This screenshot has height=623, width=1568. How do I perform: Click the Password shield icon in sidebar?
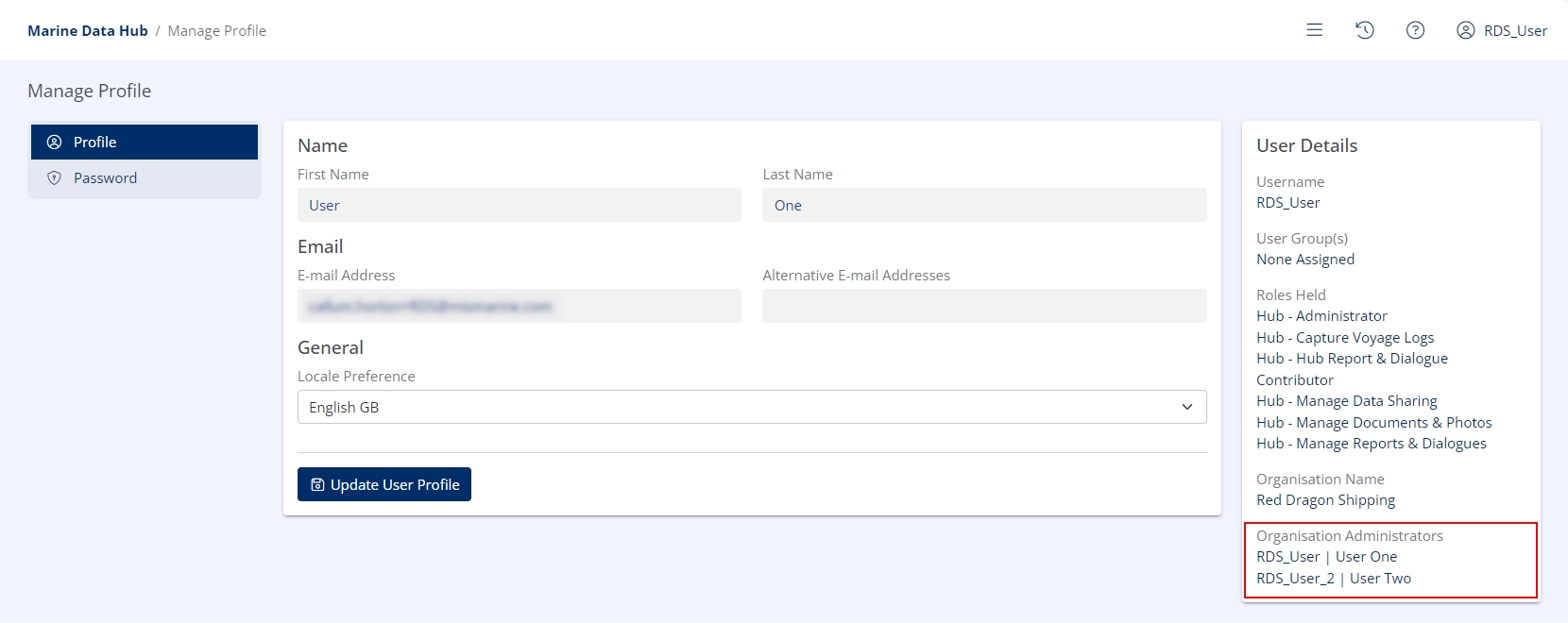point(55,178)
